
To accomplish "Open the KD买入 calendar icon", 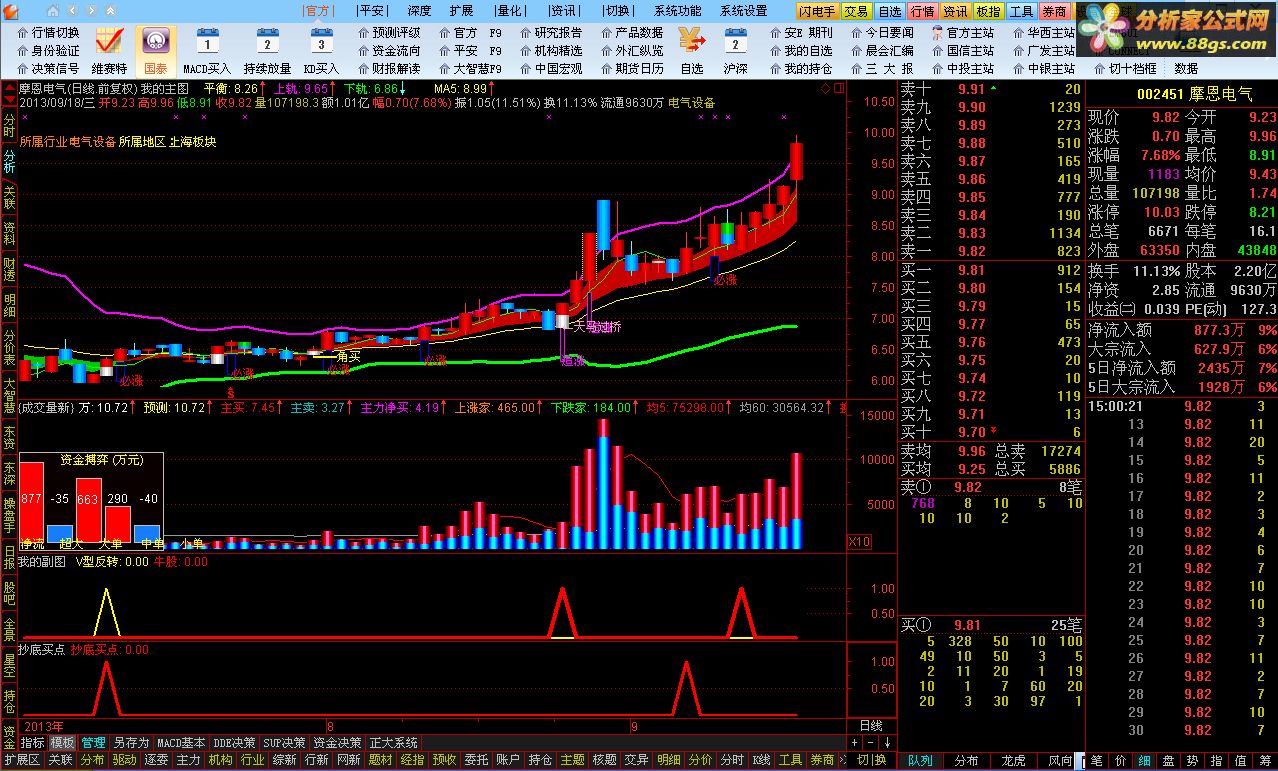I will [321, 42].
